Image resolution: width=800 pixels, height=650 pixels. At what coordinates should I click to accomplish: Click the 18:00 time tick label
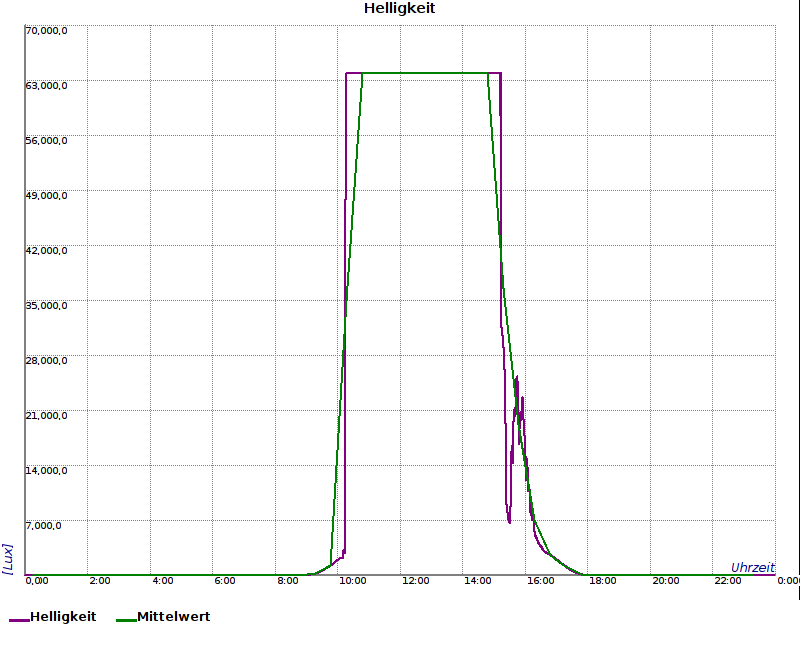(x=603, y=581)
